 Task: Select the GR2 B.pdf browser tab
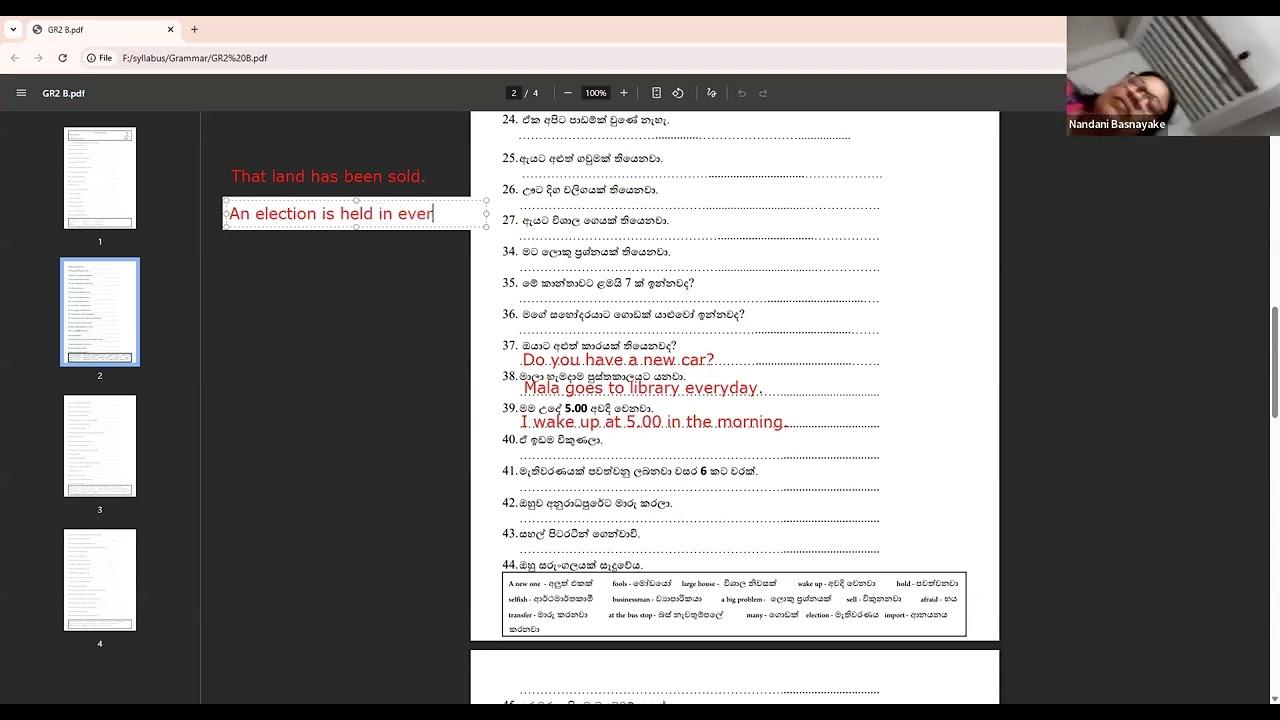click(102, 30)
